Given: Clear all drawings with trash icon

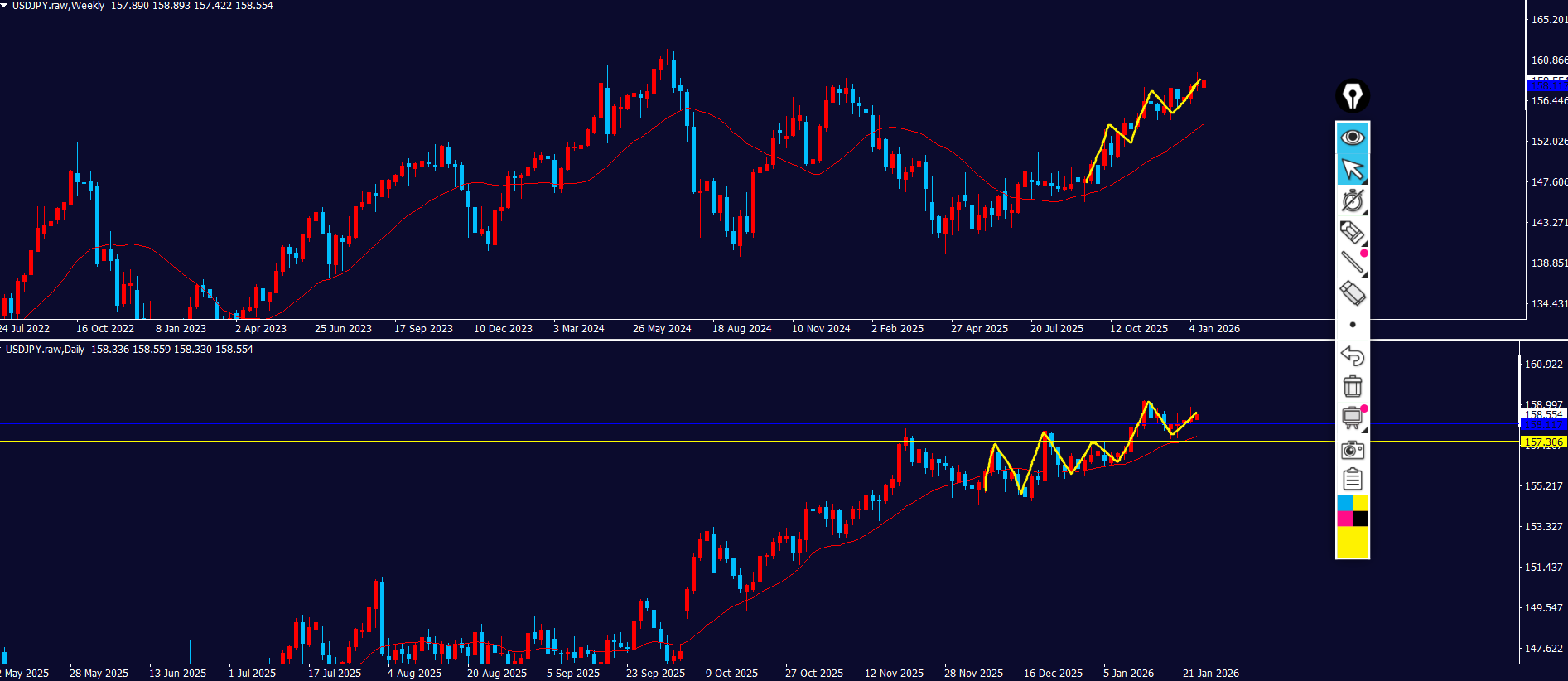Looking at the screenshot, I should point(1352,386).
